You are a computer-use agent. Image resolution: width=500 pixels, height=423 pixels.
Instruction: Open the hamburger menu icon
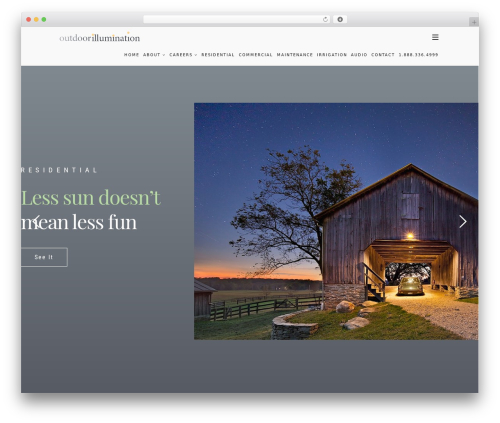click(435, 37)
